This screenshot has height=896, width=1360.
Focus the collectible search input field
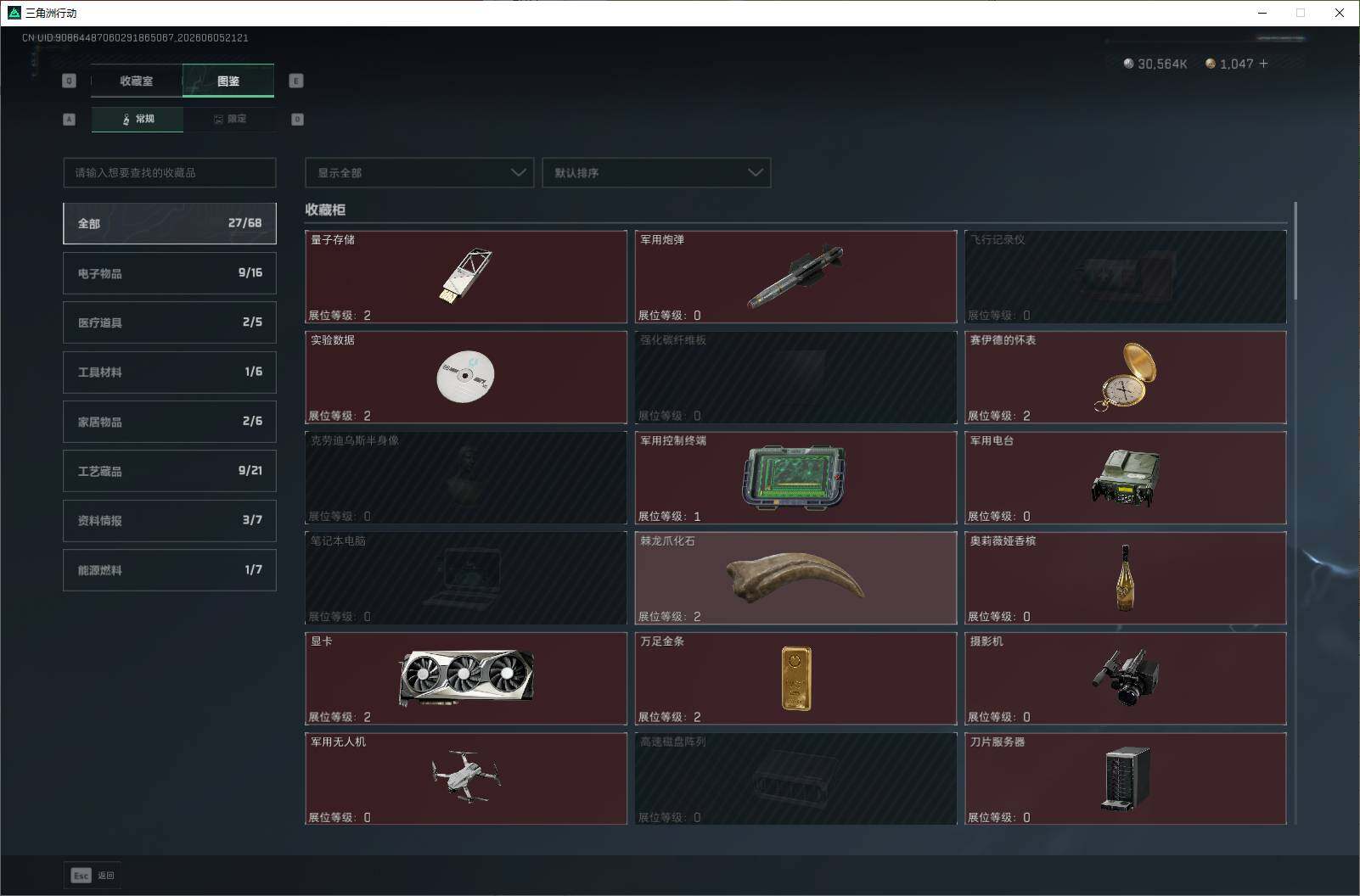[170, 172]
